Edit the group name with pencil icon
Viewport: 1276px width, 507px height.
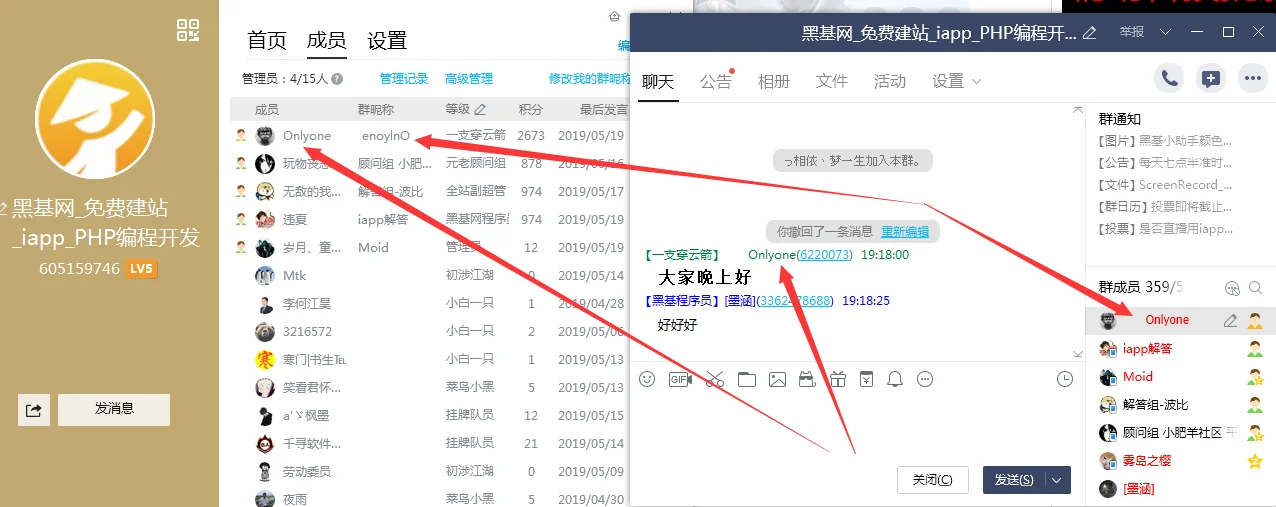[x=1090, y=32]
